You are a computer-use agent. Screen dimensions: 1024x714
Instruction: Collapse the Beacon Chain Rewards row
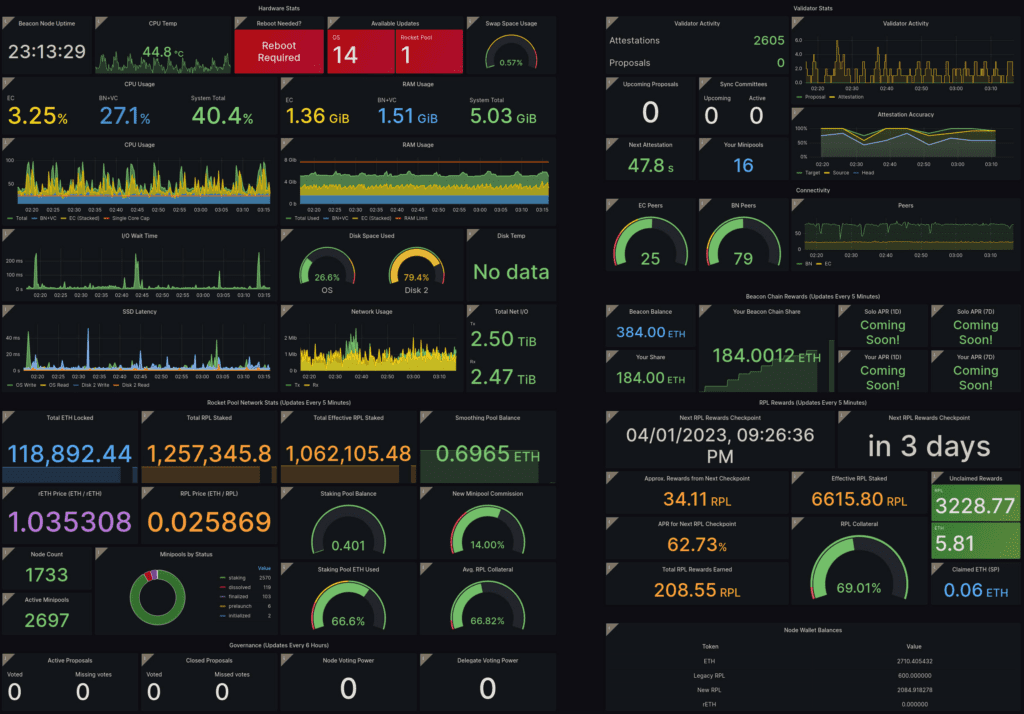pyautogui.click(x=812, y=297)
